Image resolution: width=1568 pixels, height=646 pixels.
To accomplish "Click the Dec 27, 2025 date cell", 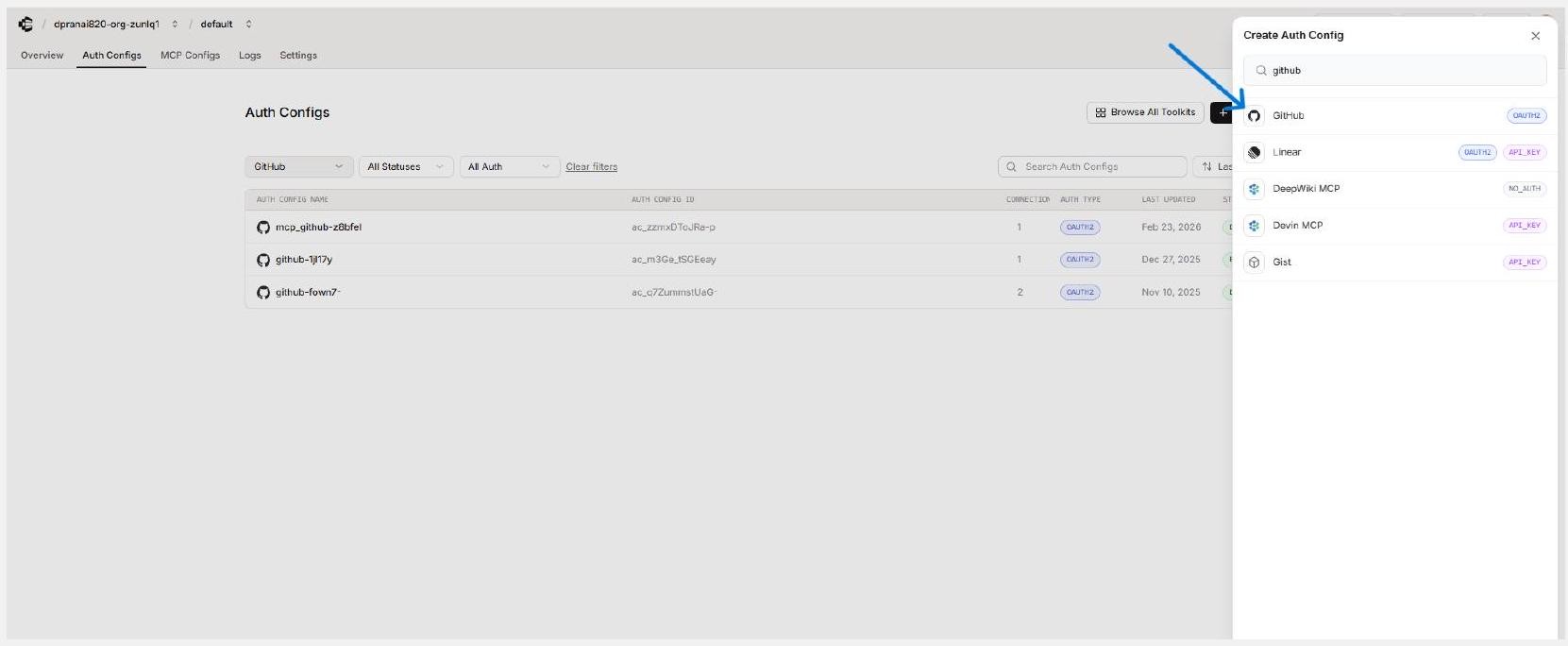I will point(1171,260).
